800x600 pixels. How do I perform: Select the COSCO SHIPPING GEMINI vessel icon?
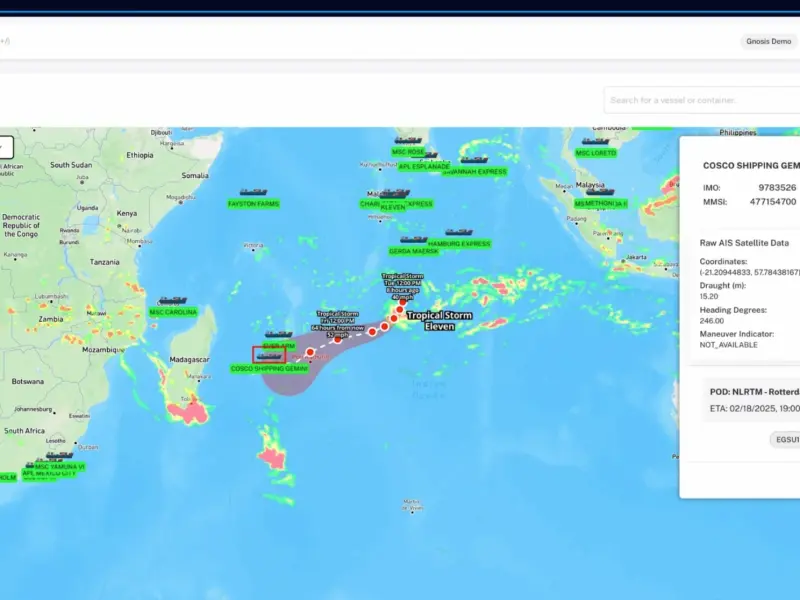(x=269, y=355)
